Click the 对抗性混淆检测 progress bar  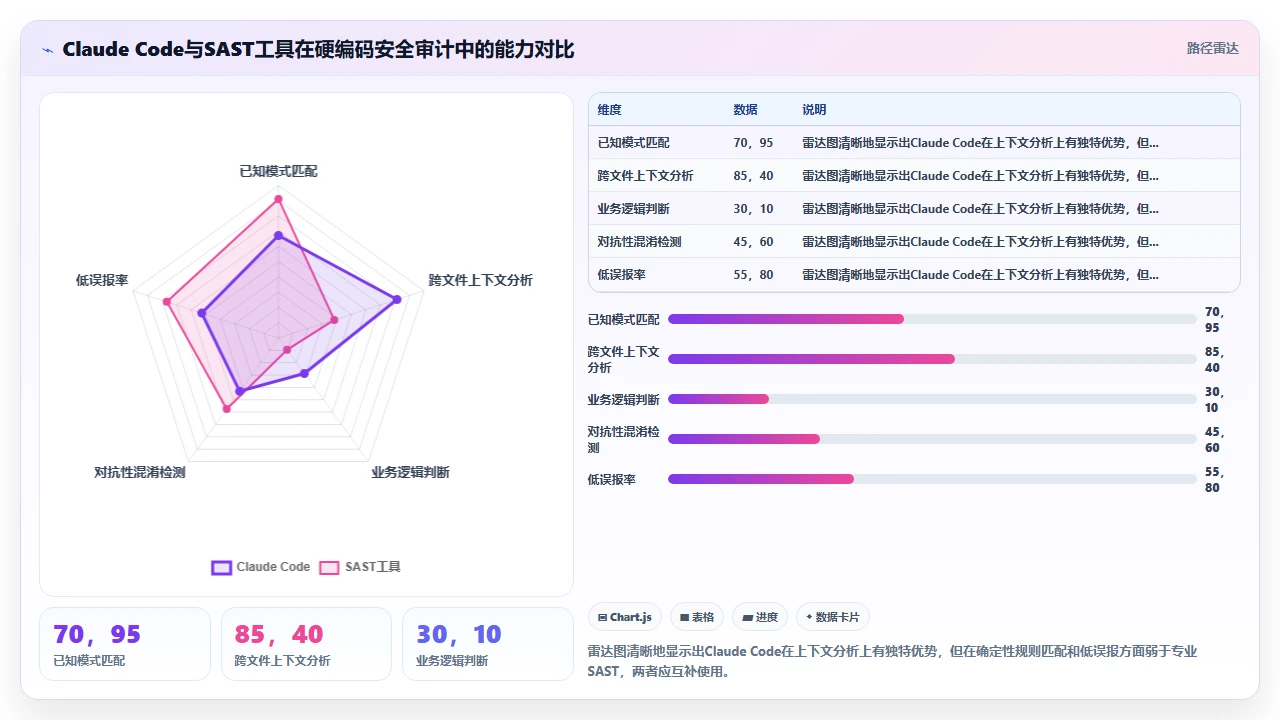(932, 439)
